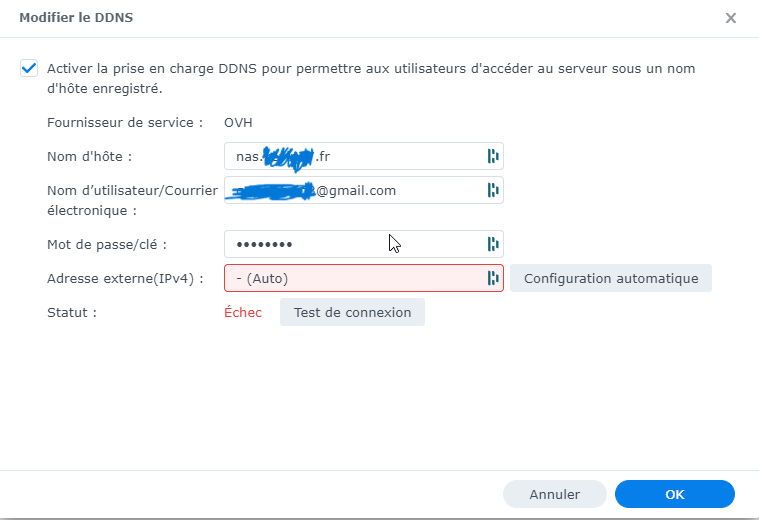
Task: Run the Test de connexion
Action: click(x=352, y=312)
